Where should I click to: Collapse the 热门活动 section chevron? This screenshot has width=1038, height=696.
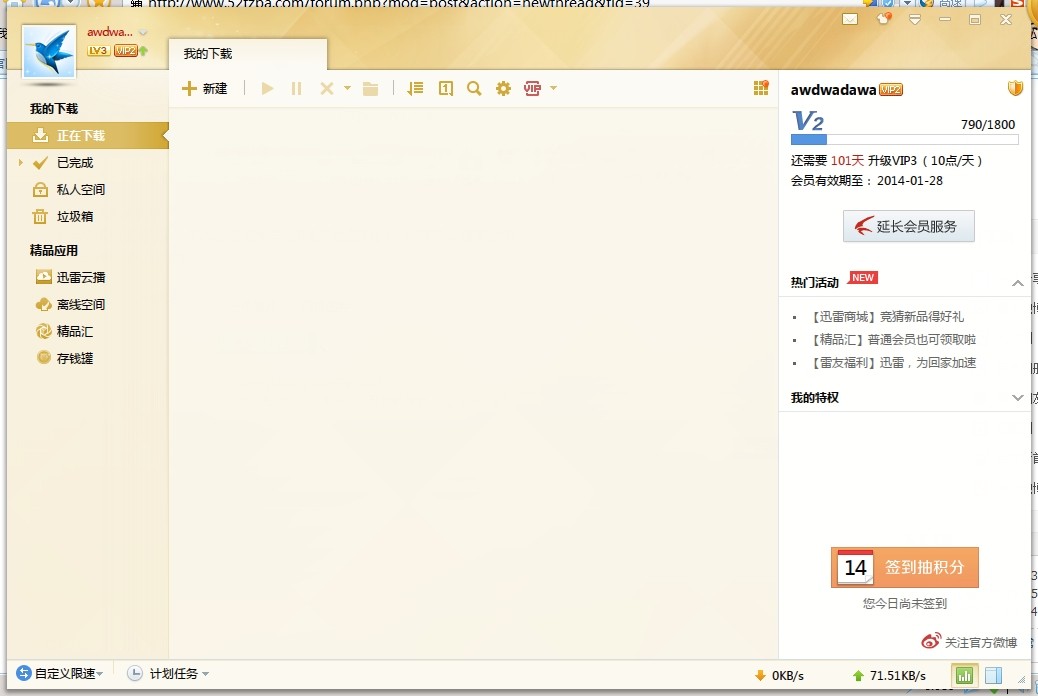(1017, 283)
